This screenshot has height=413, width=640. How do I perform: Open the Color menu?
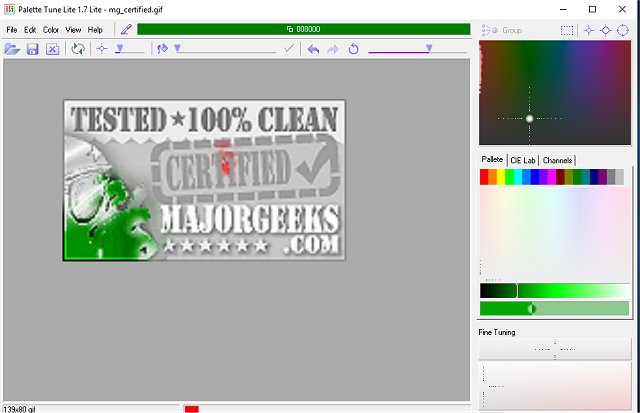tap(51, 30)
